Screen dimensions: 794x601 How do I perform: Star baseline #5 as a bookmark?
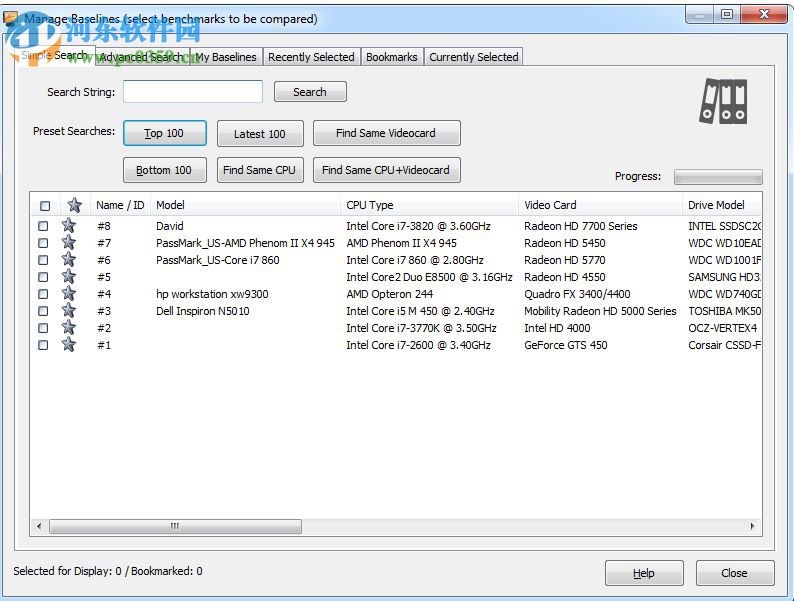pos(69,276)
